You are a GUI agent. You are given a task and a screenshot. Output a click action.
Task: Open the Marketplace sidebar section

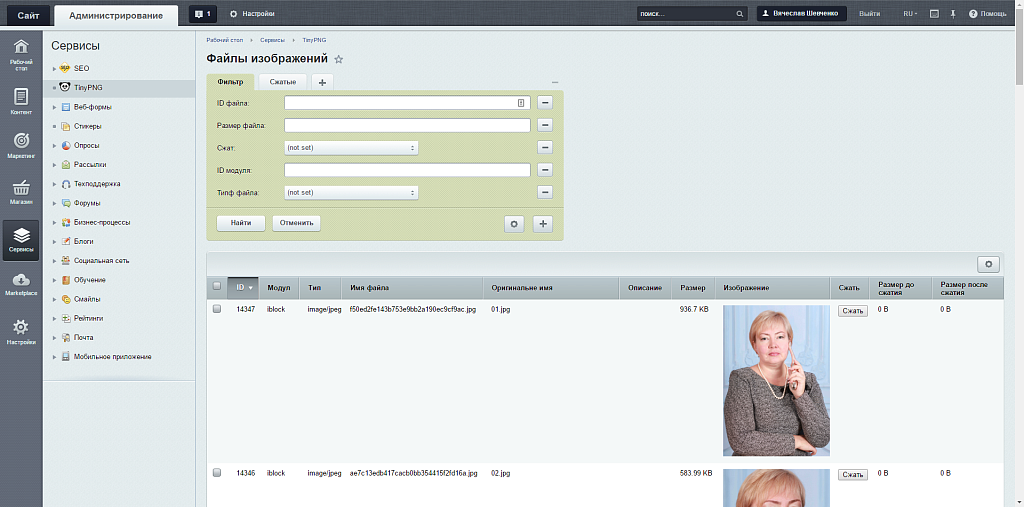tap(21, 284)
